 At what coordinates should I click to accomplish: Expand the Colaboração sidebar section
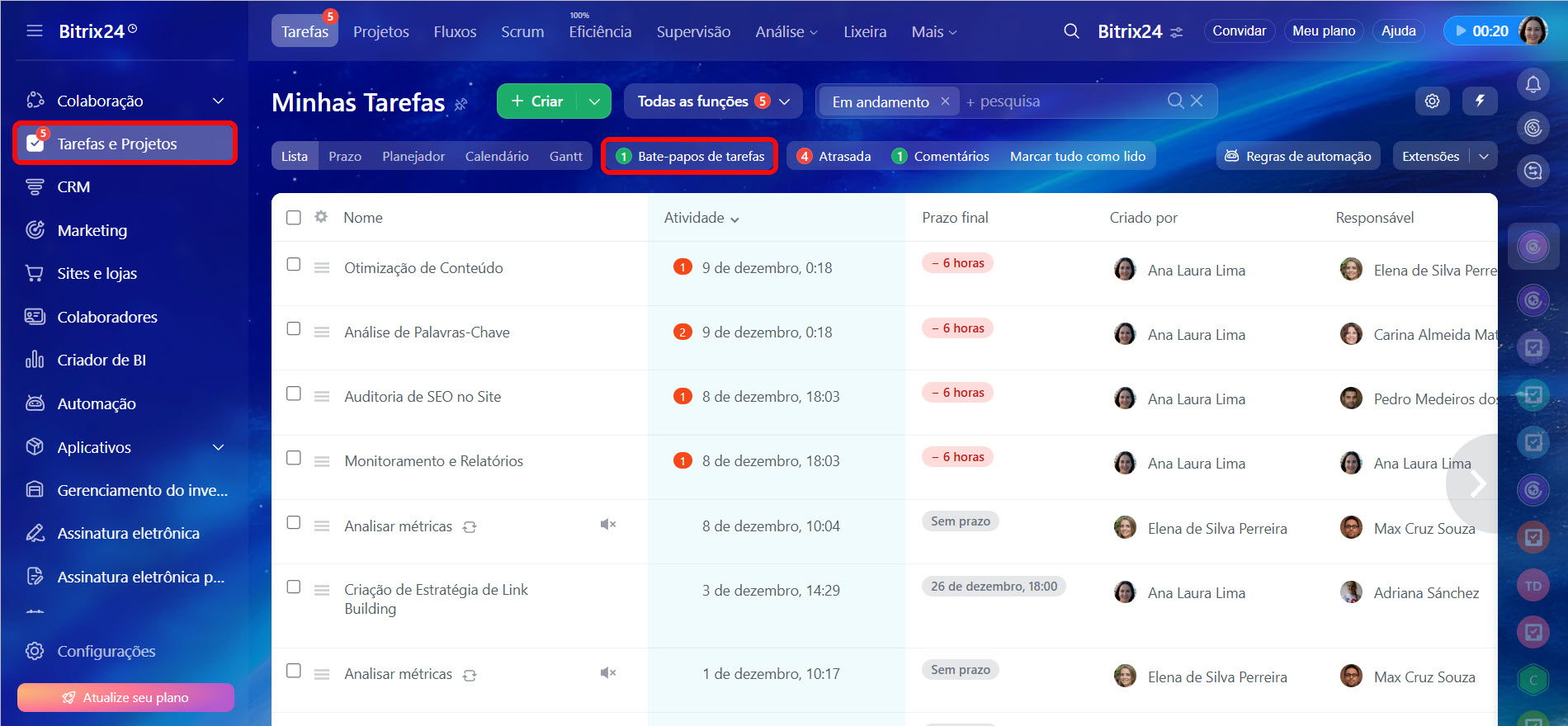tap(218, 101)
